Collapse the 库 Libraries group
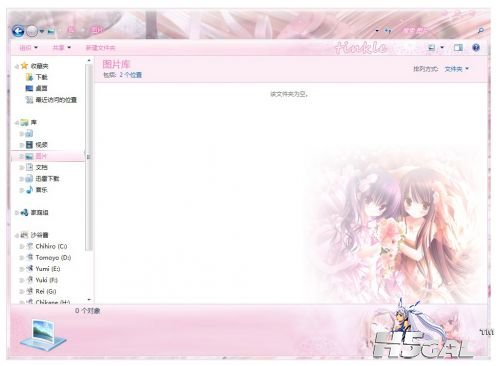This screenshot has width=500, height=366. point(16,123)
